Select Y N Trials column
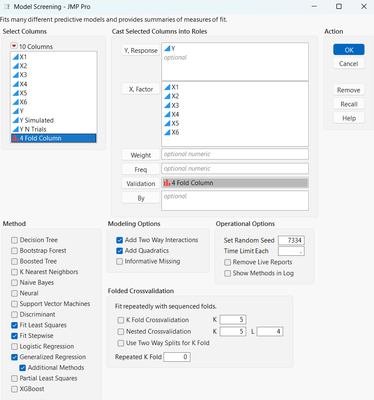 [54, 129]
